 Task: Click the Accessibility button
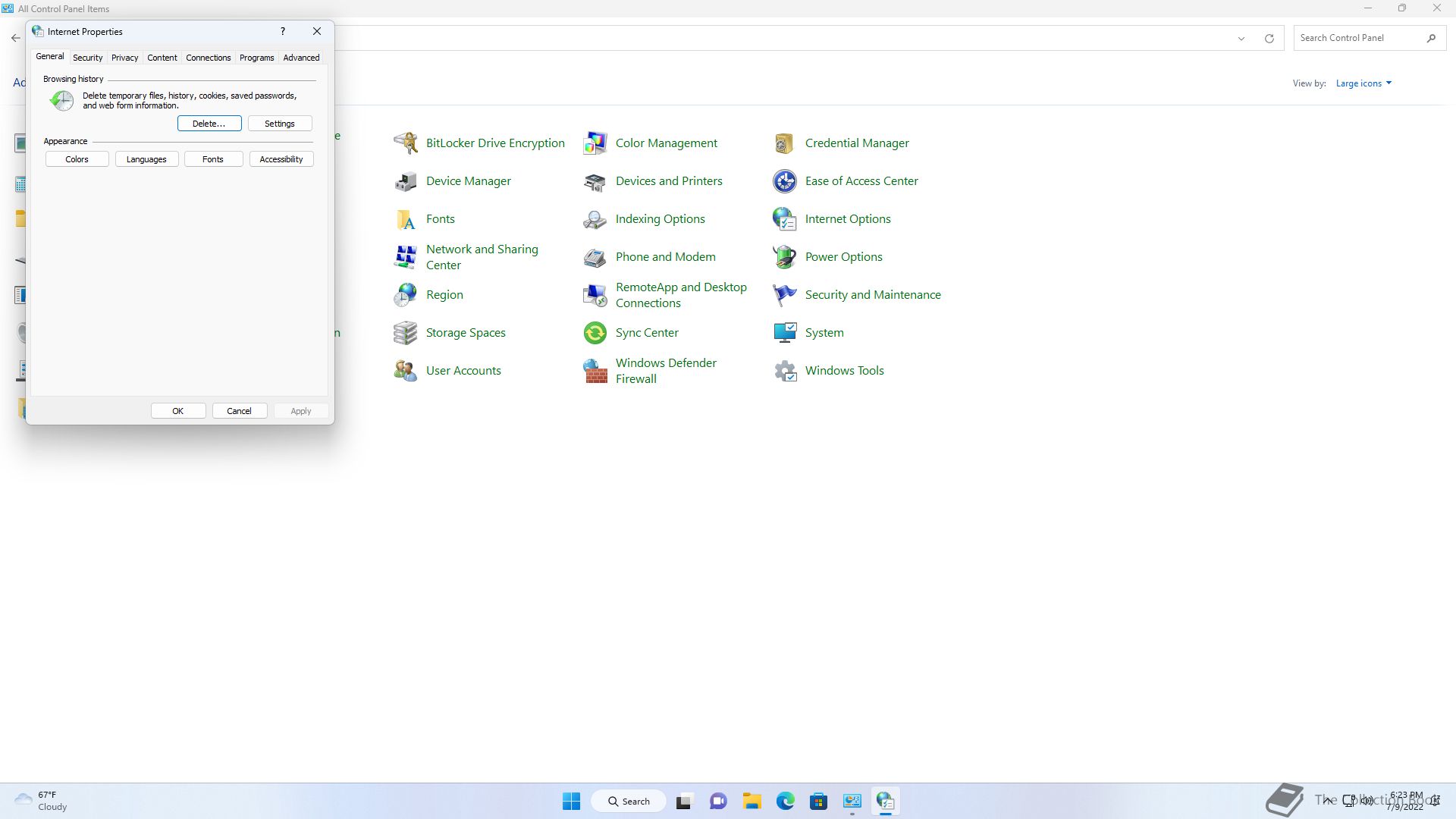tap(281, 159)
